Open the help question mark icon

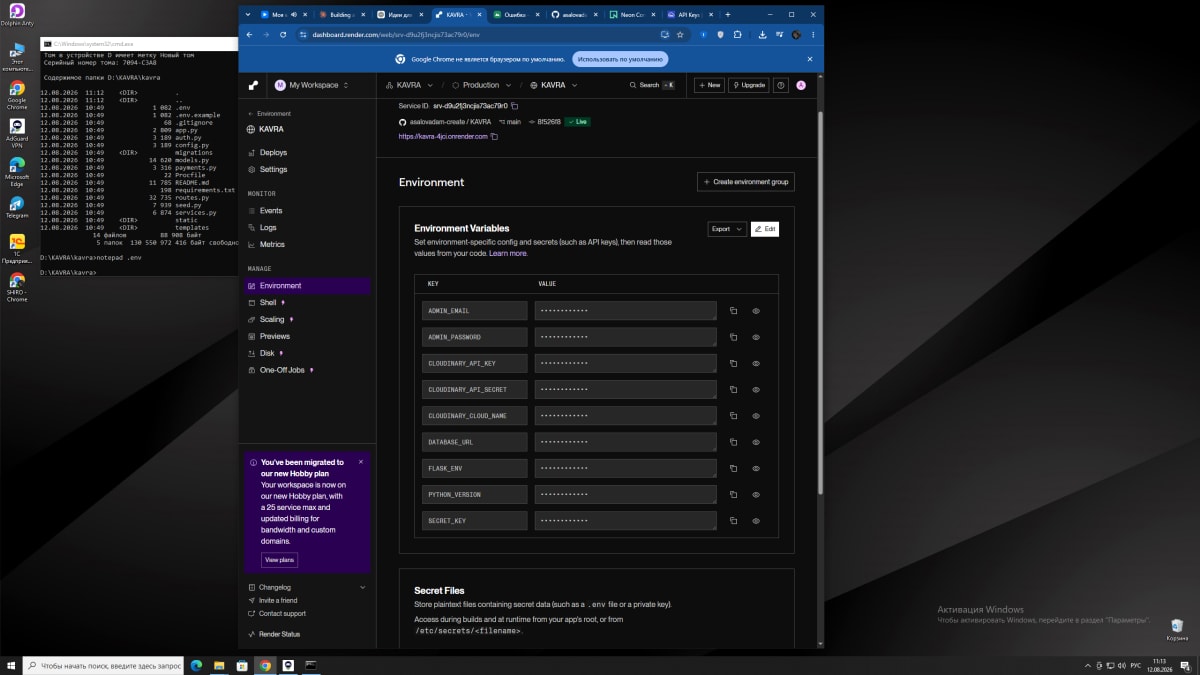(x=781, y=85)
